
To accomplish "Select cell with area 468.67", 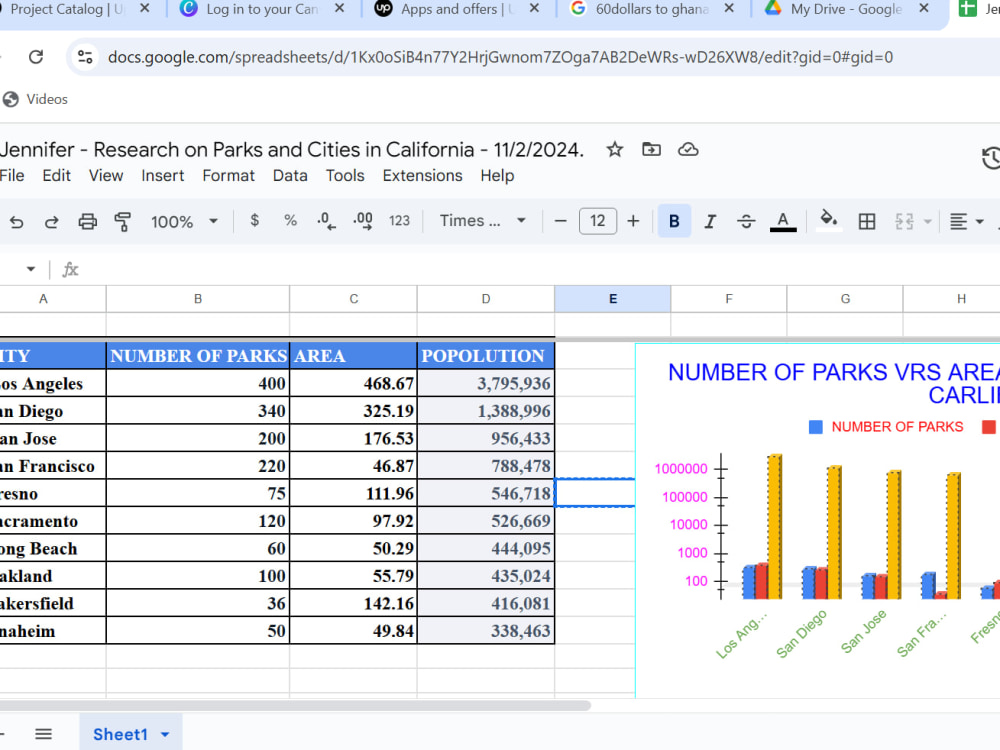I will coord(353,383).
